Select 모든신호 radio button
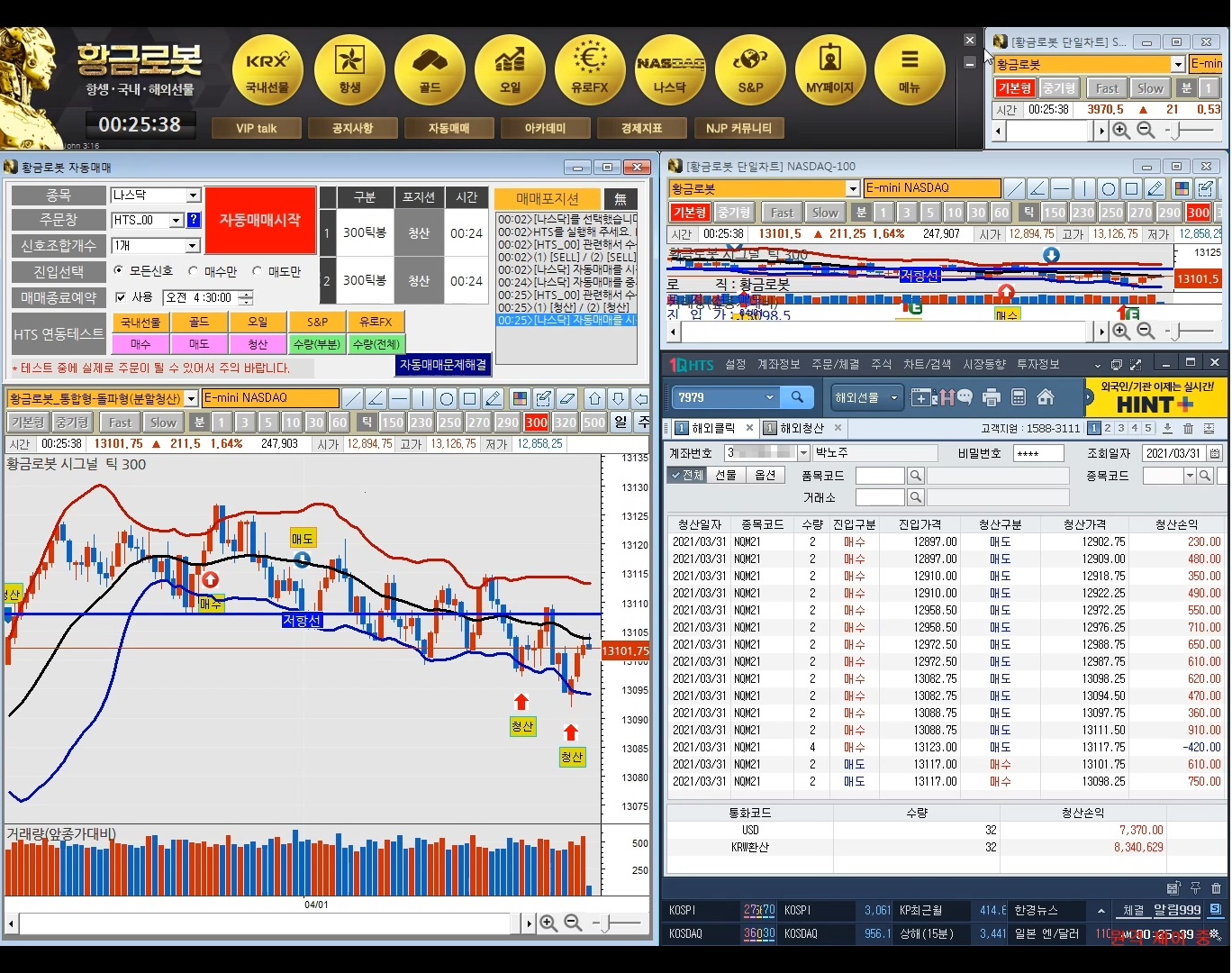This screenshot has height=973, width=1232. (119, 270)
